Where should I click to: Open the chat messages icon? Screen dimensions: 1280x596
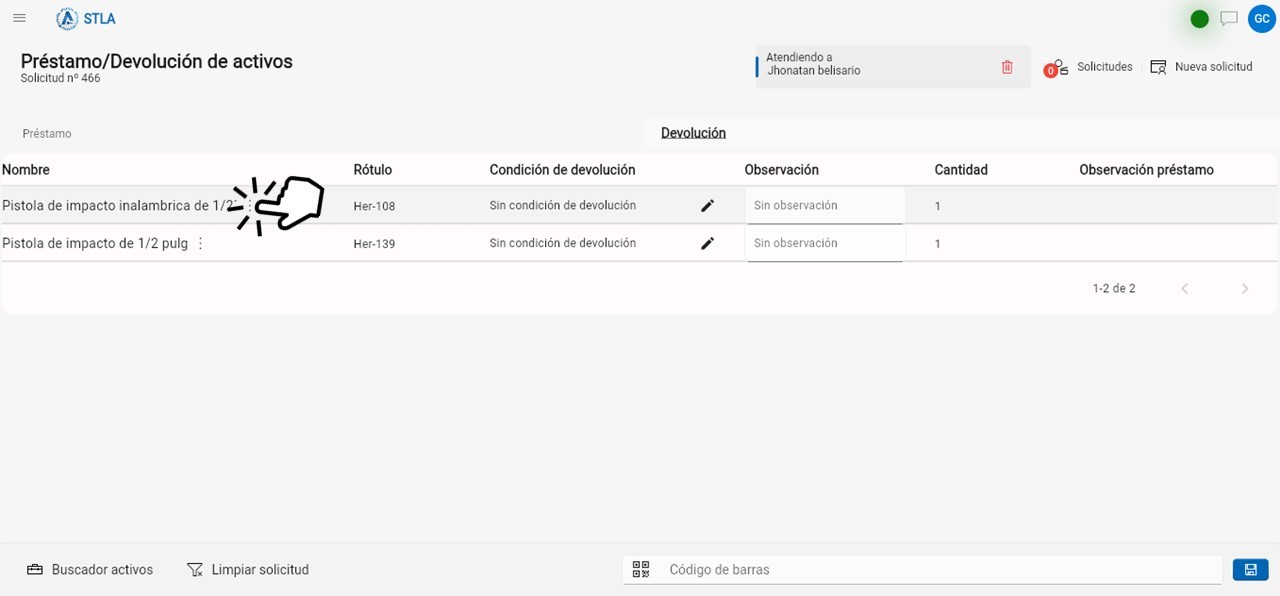(1229, 18)
